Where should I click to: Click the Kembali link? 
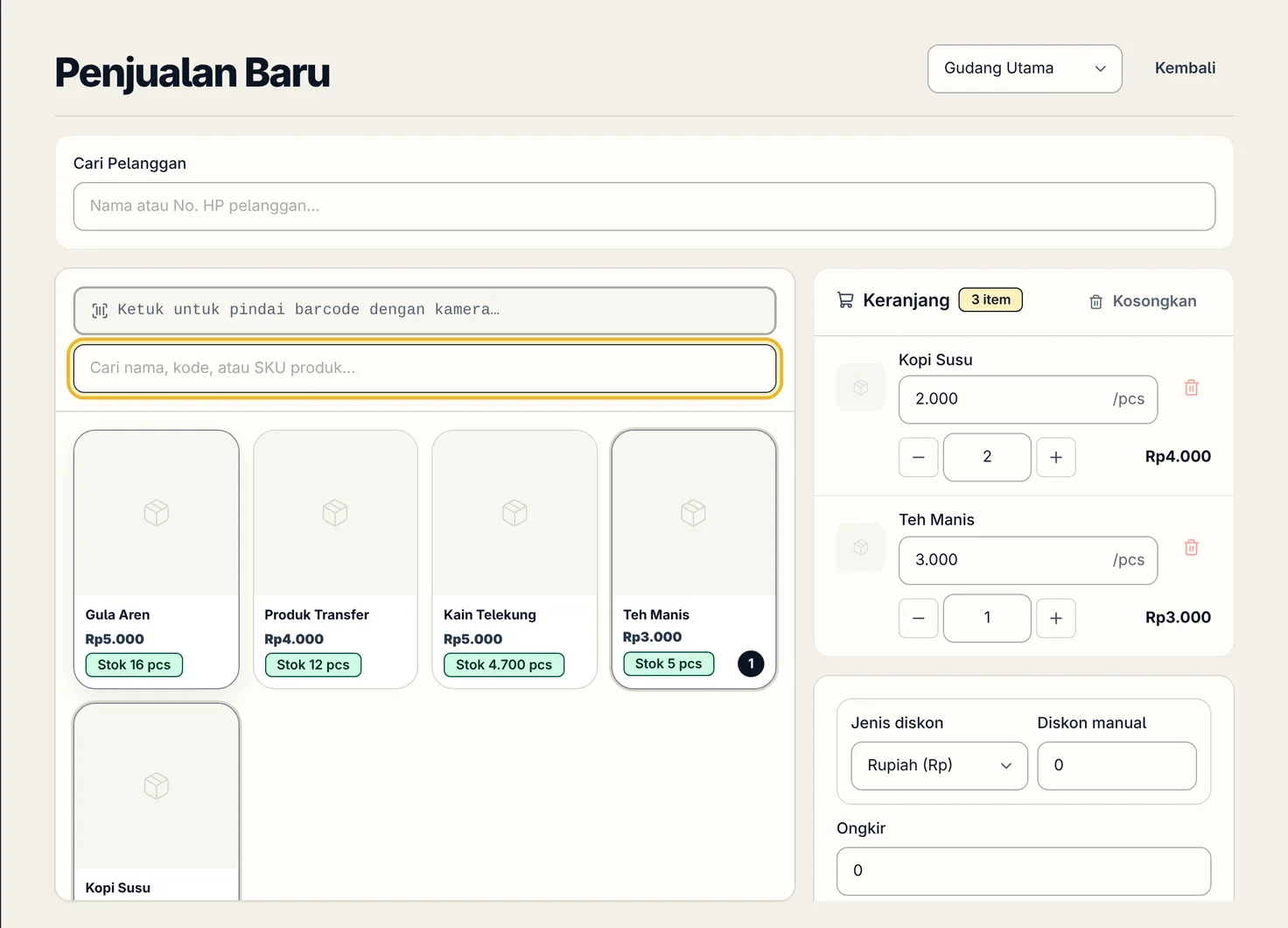coord(1185,68)
